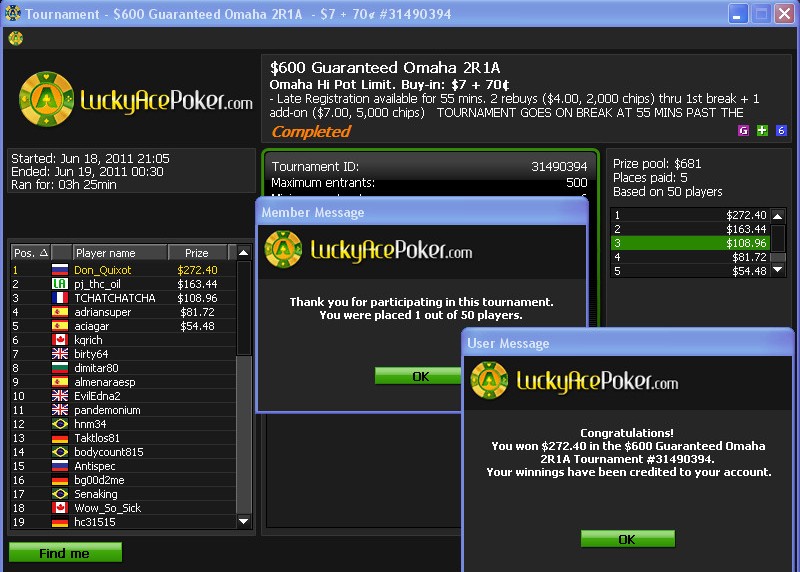
Task: Click the blue 6 table-size icon
Action: [781, 131]
